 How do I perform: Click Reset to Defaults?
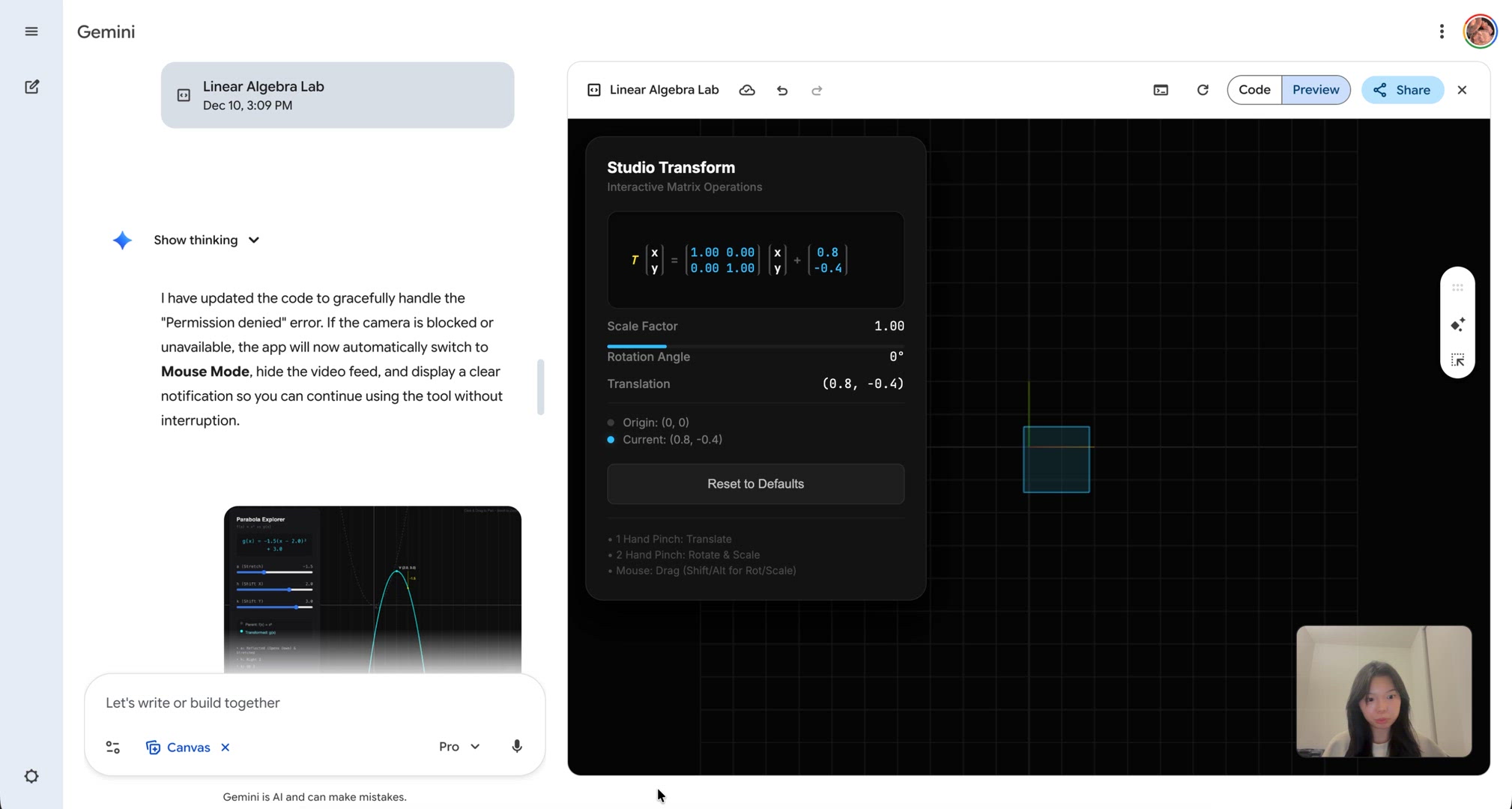pyautogui.click(x=755, y=484)
